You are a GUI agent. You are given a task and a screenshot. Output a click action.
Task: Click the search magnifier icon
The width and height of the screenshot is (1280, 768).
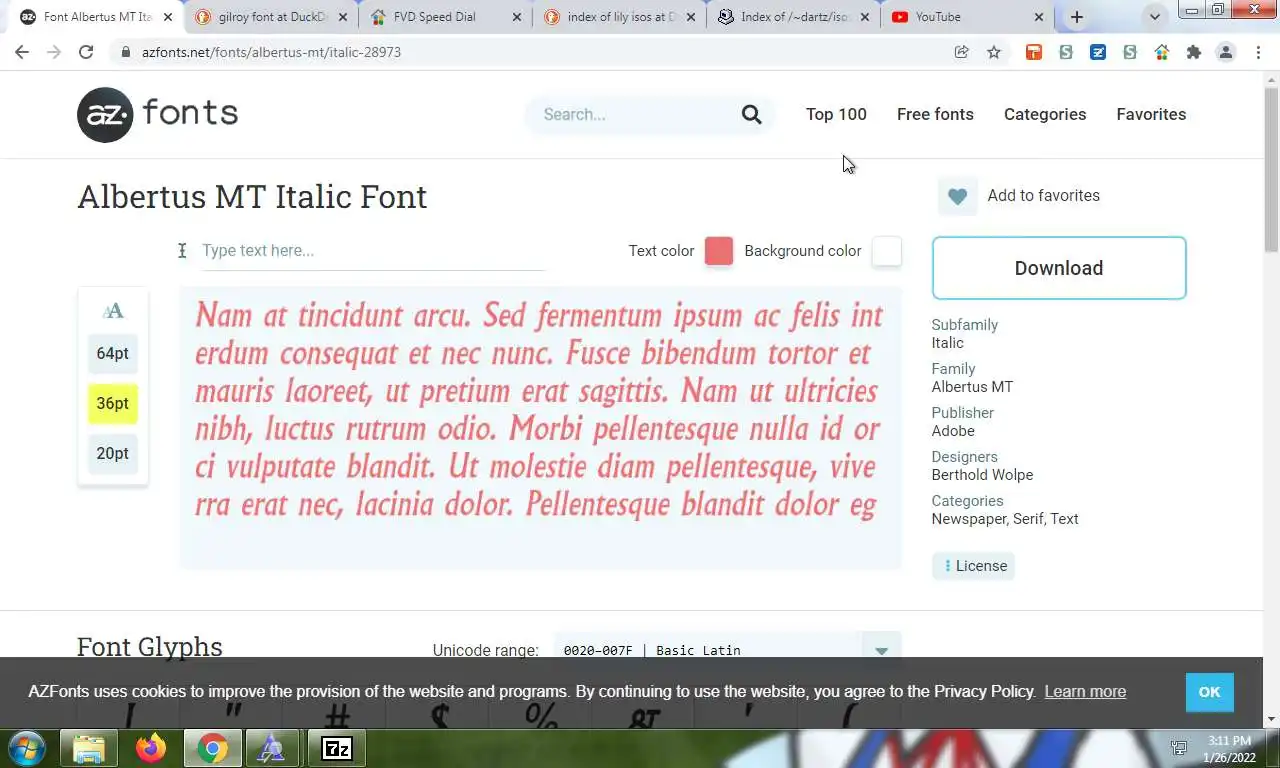751,115
